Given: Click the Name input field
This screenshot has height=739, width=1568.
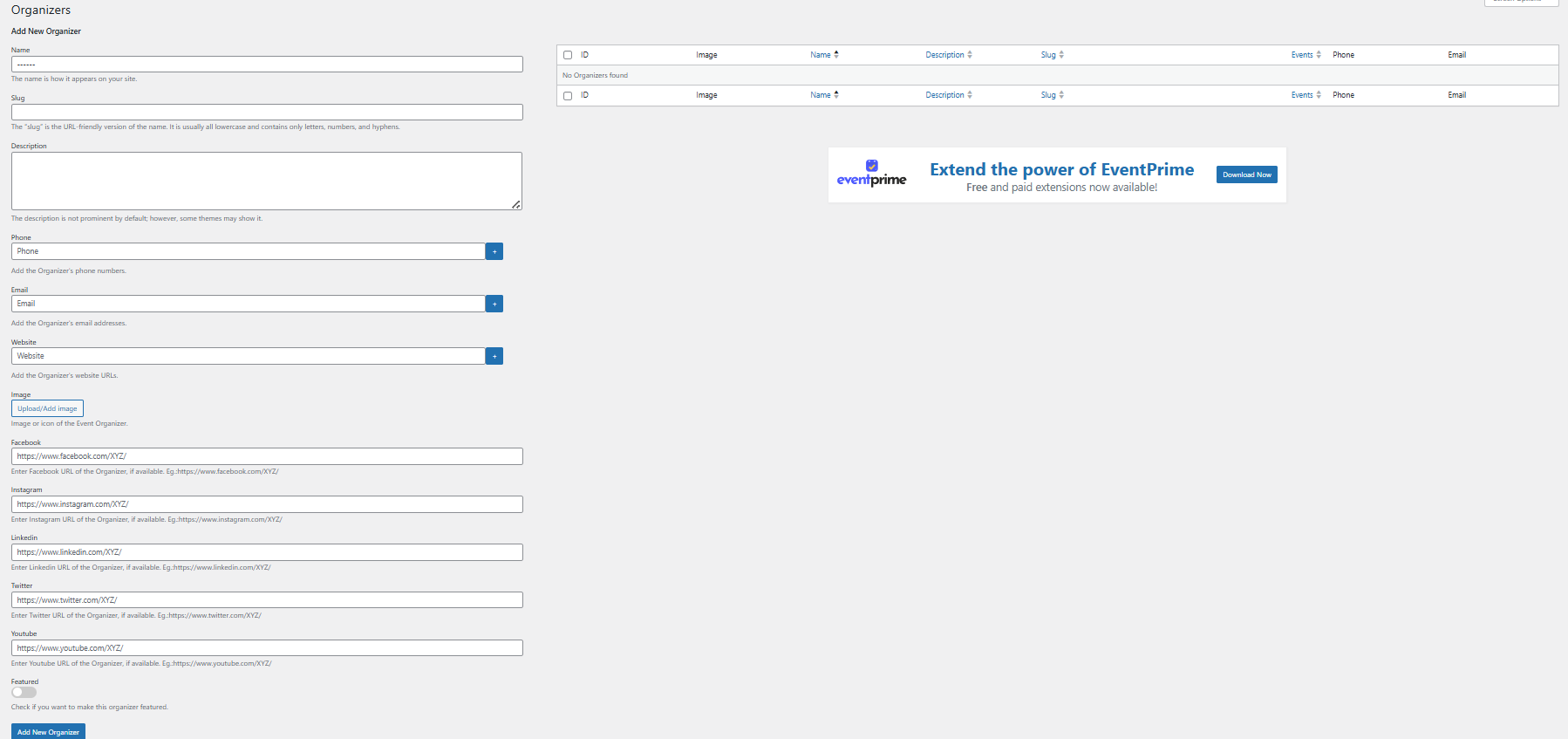Looking at the screenshot, I should 267,65.
